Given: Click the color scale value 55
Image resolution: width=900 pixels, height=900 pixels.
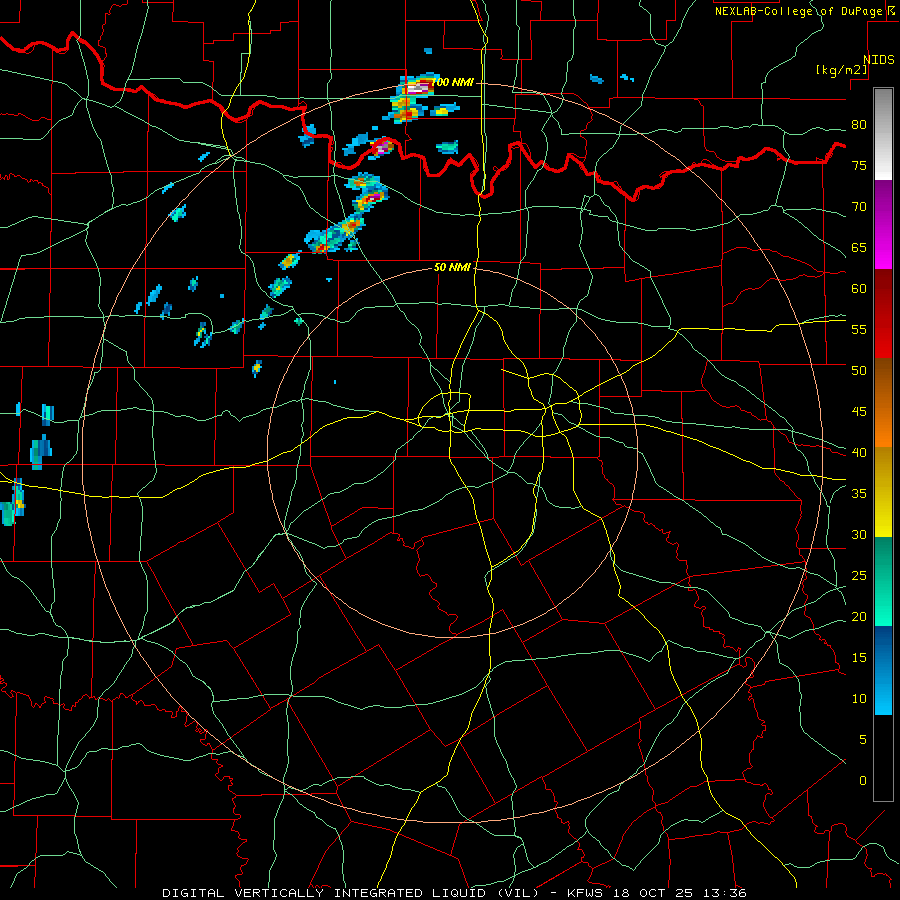Looking at the screenshot, I should click(x=859, y=329).
